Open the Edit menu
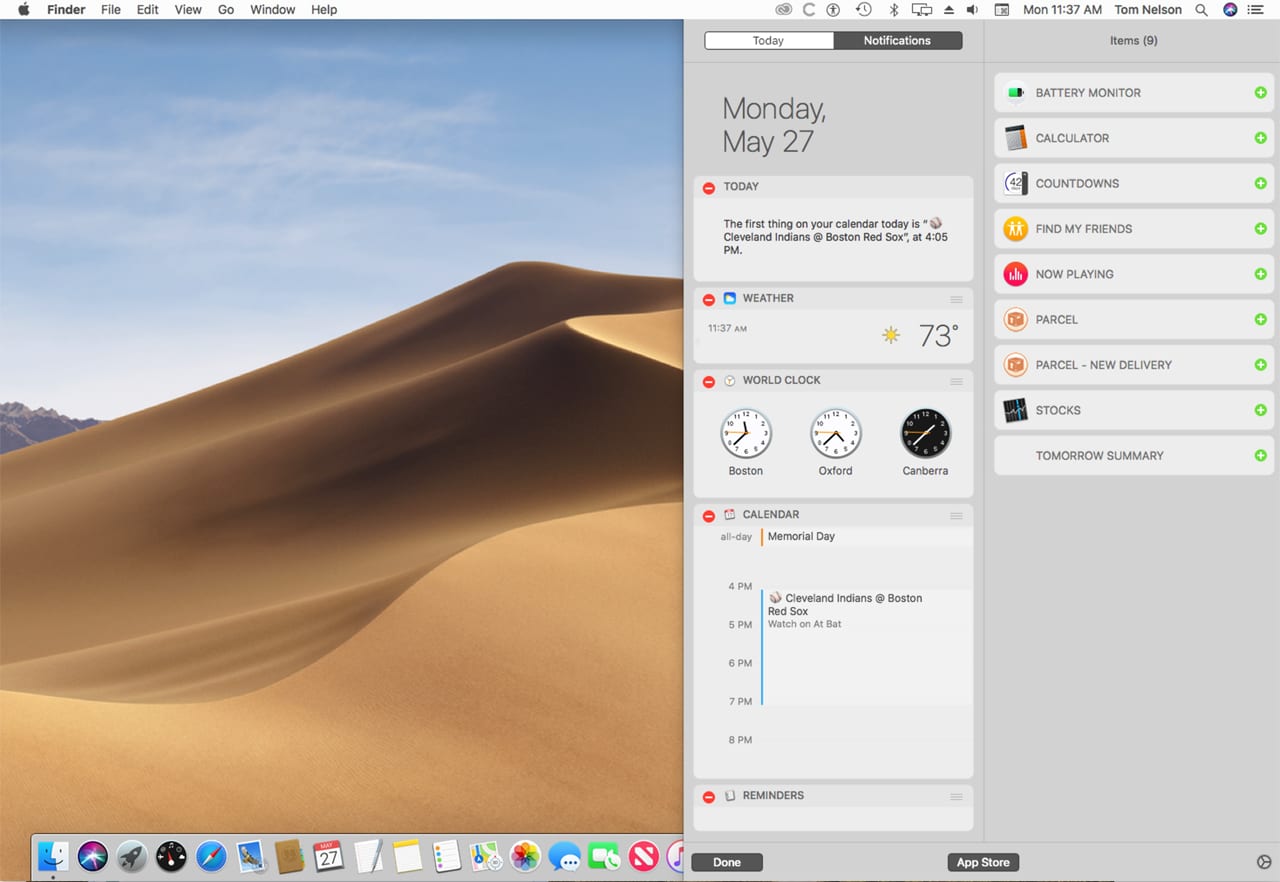Viewport: 1280px width, 882px height. tap(147, 9)
